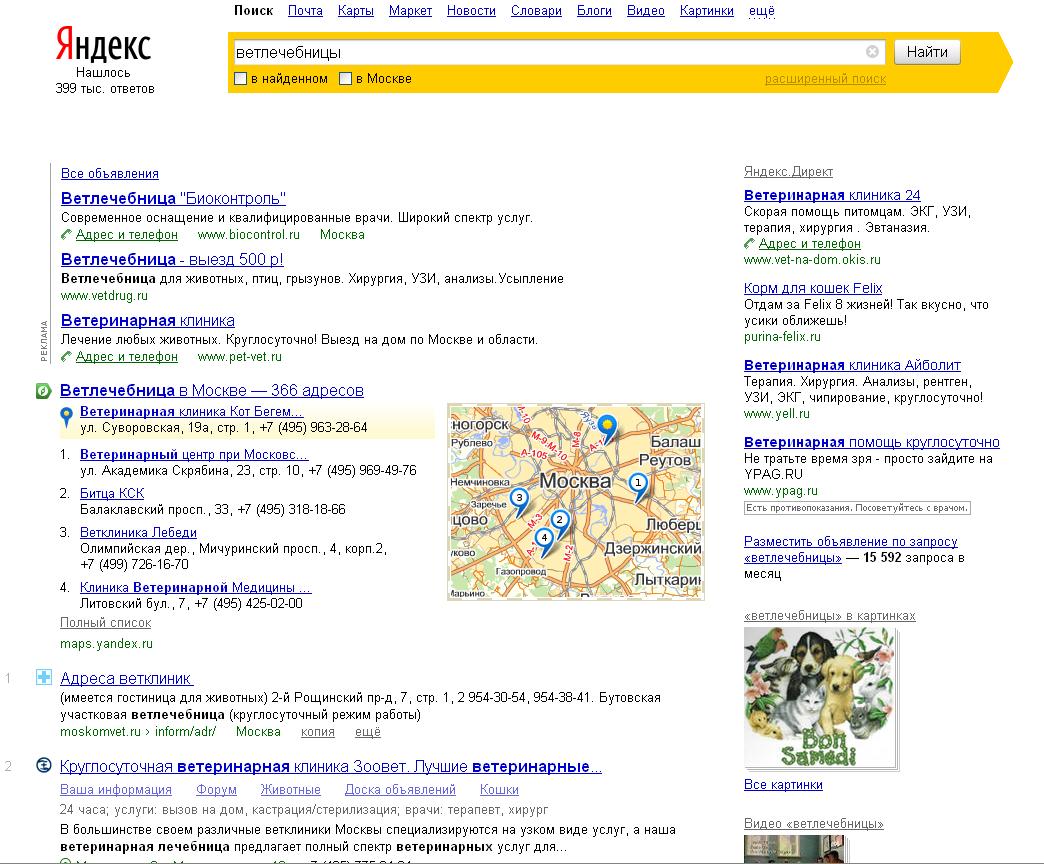1044x864 pixels.
Task: Open Доска объявлений sitelink
Action: 400,789
